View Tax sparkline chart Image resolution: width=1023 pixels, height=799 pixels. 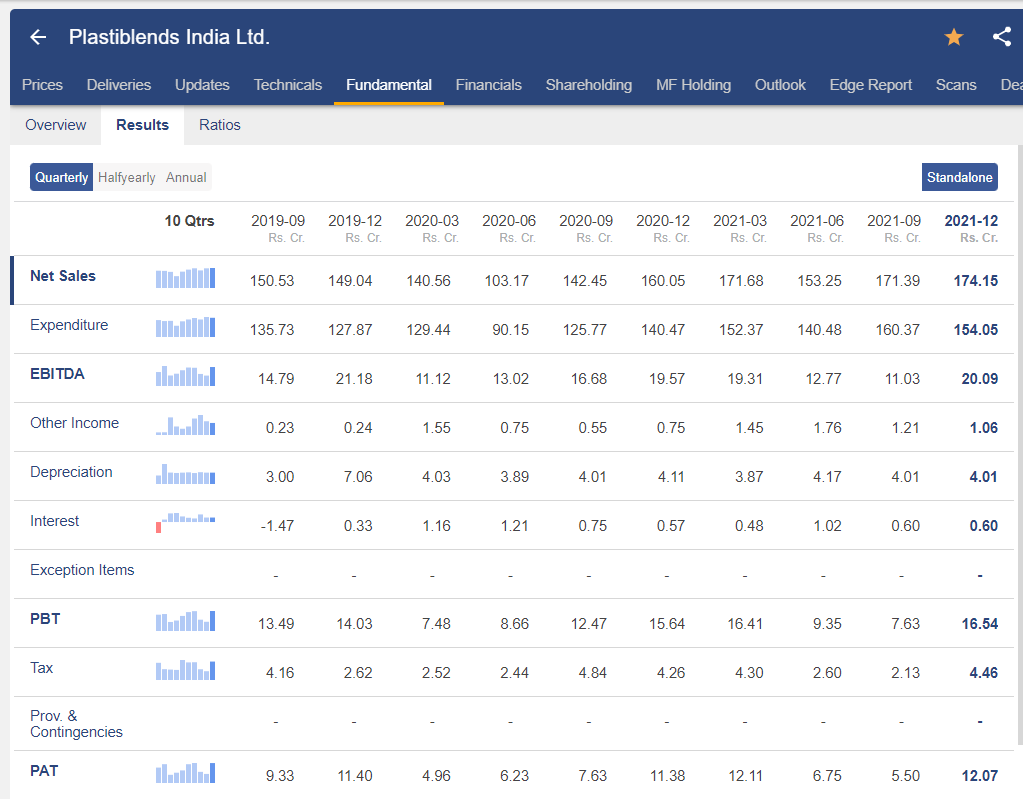pyautogui.click(x=185, y=670)
